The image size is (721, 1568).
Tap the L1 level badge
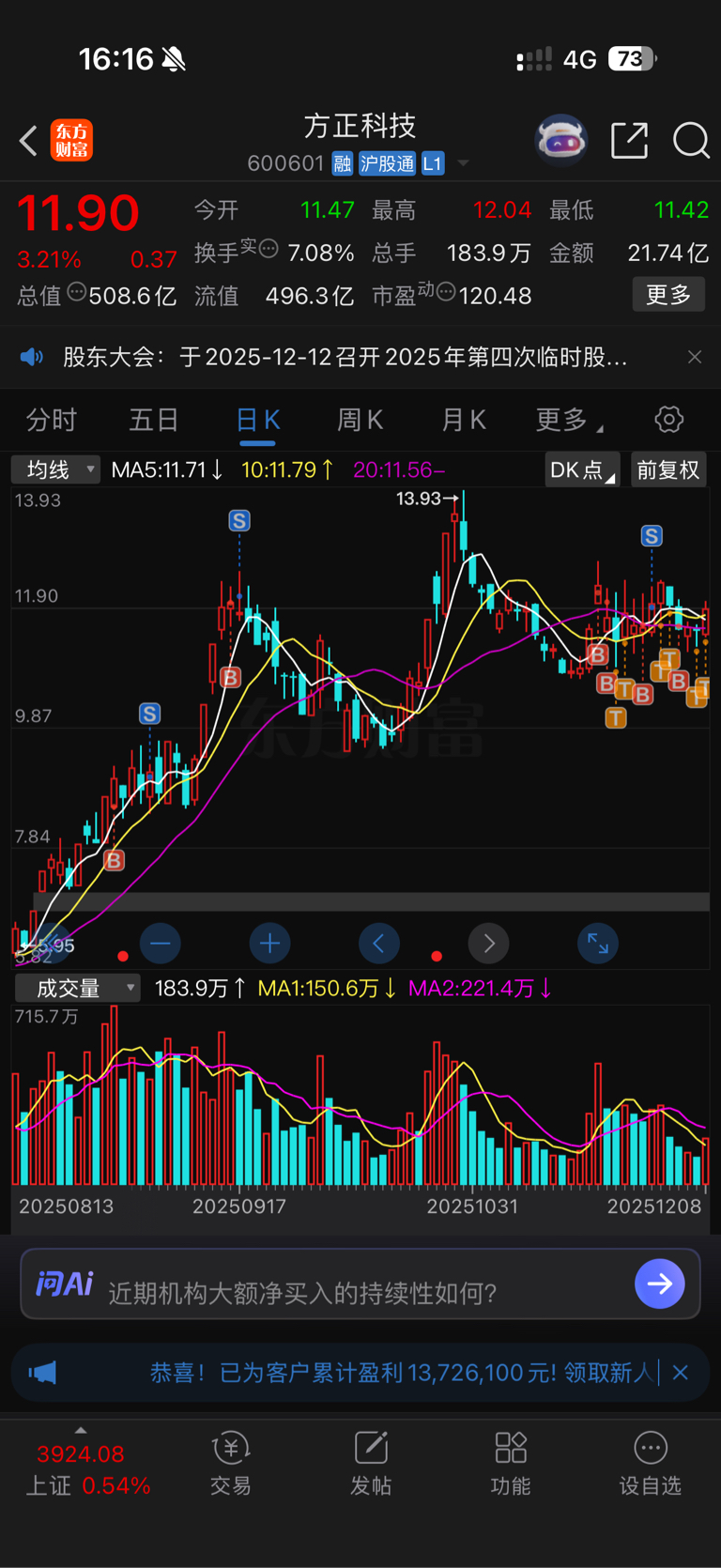click(433, 163)
